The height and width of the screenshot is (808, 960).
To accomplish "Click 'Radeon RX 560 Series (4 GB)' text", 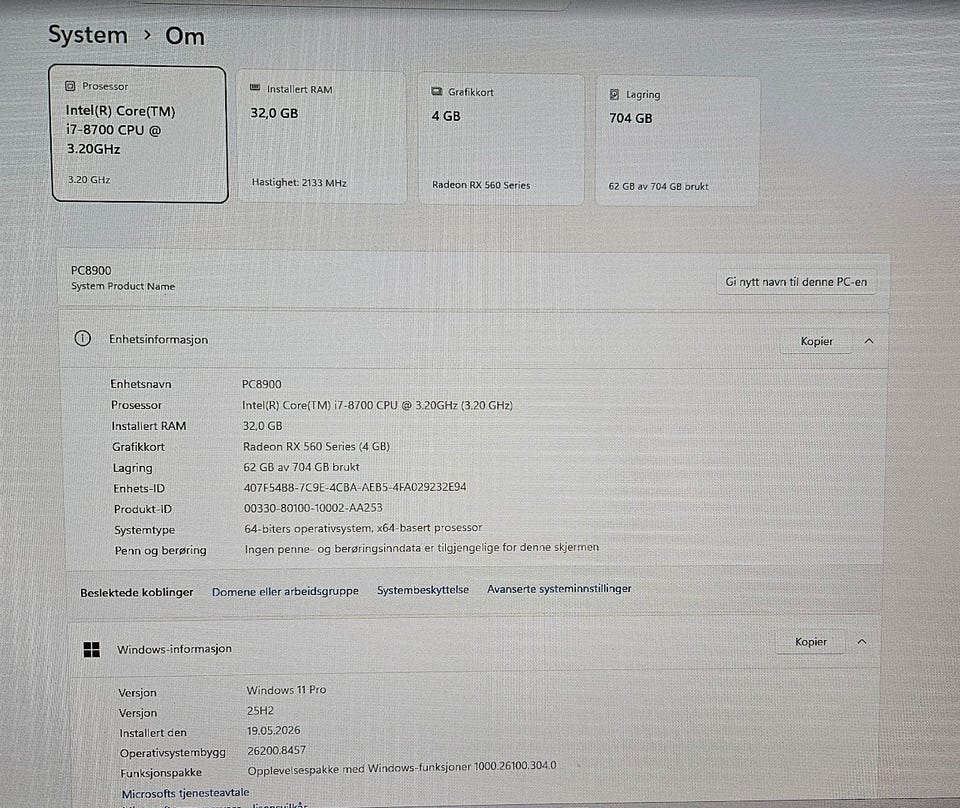I will pyautogui.click(x=317, y=446).
